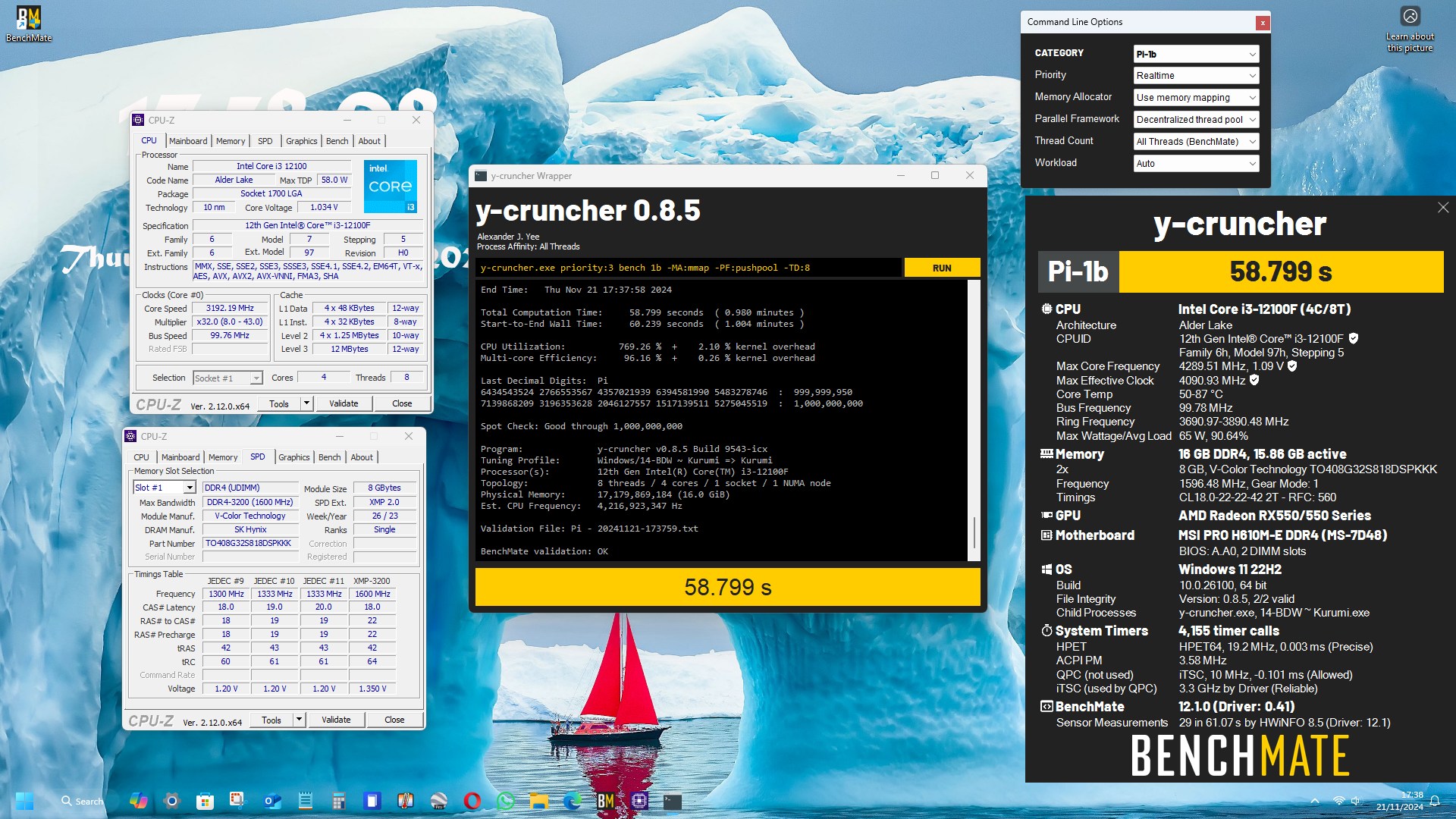This screenshot has height=819, width=1456.
Task: Open the Bench tab in upper CPU-Z
Action: 337,141
